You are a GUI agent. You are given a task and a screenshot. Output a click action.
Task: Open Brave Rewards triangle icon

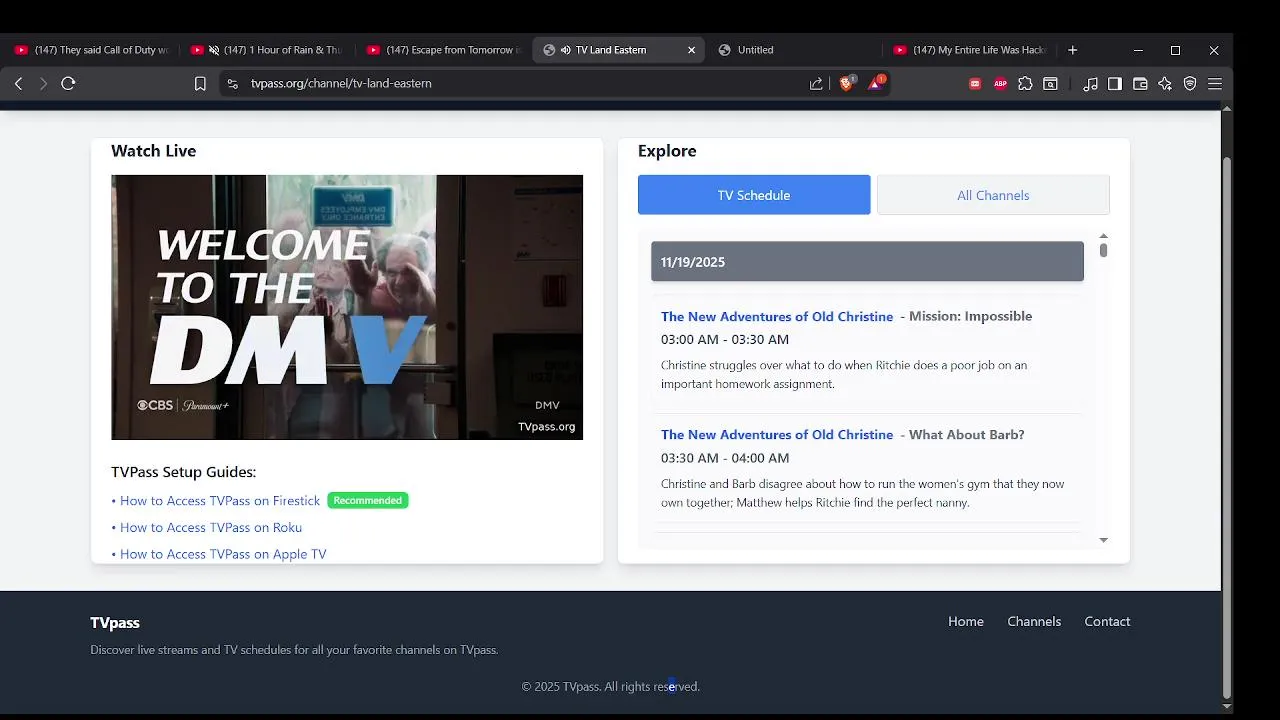(875, 84)
